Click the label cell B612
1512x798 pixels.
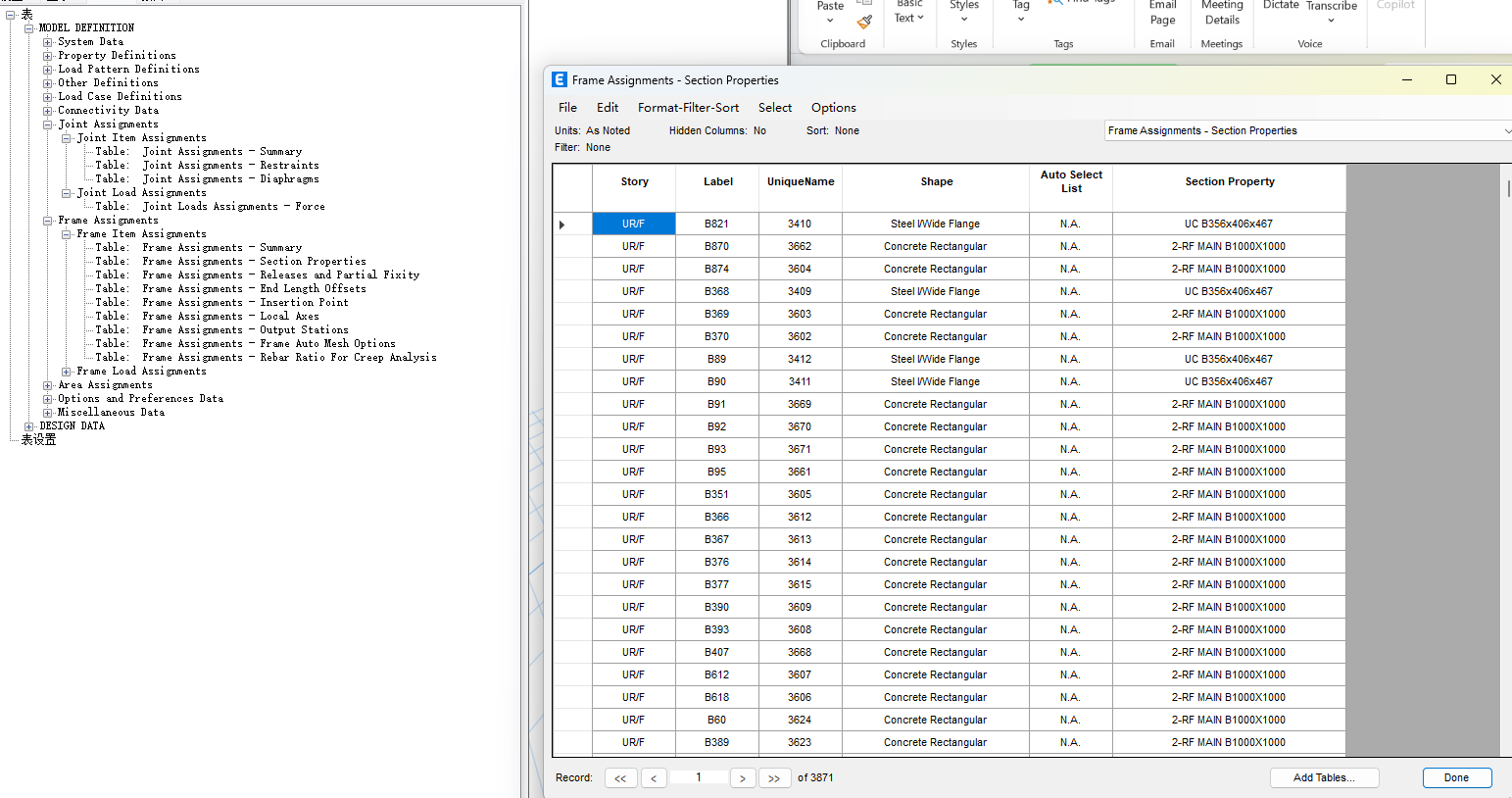717,675
